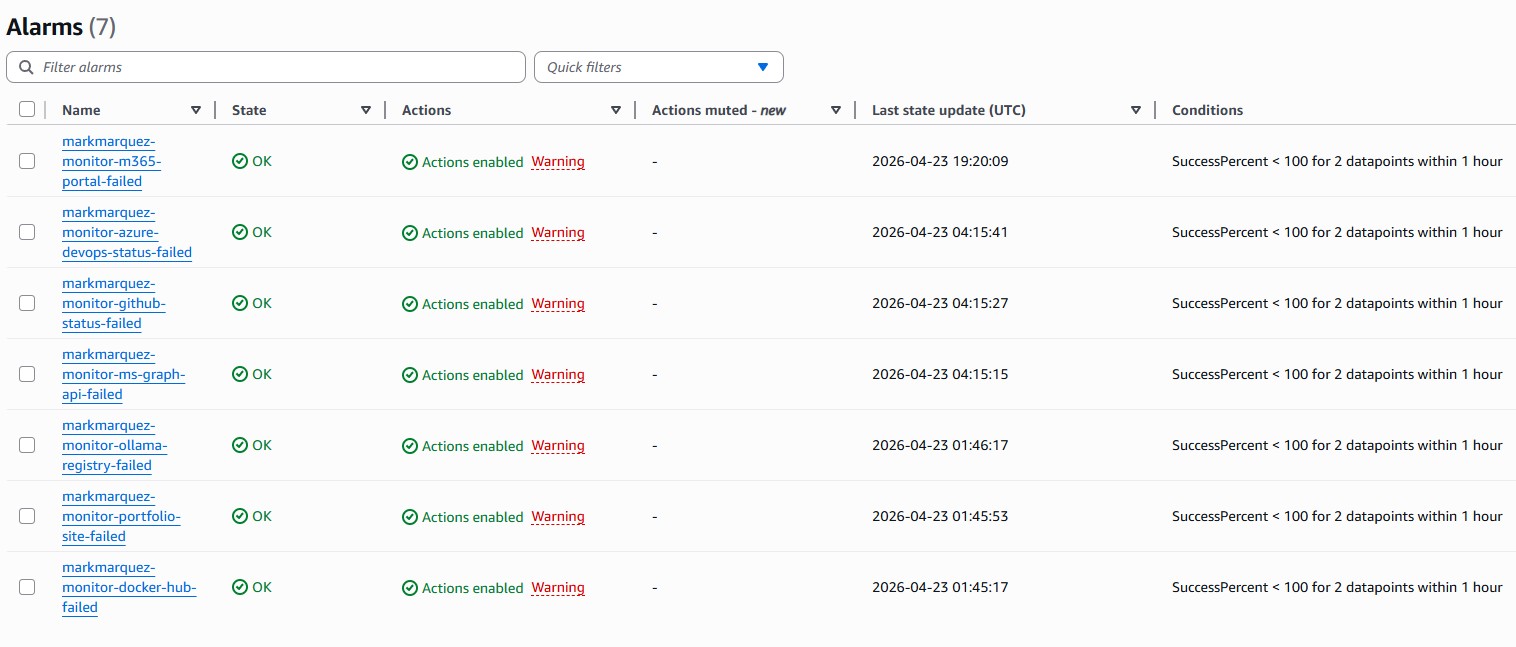
Task: Click the OK status icon for ms-graph-api alarm
Action: point(238,374)
